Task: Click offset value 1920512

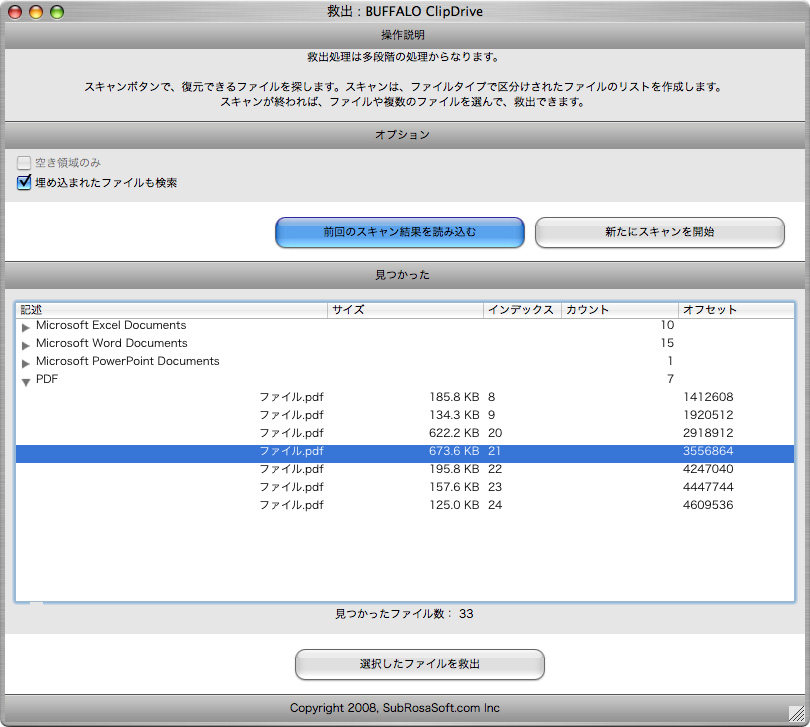Action: point(708,415)
